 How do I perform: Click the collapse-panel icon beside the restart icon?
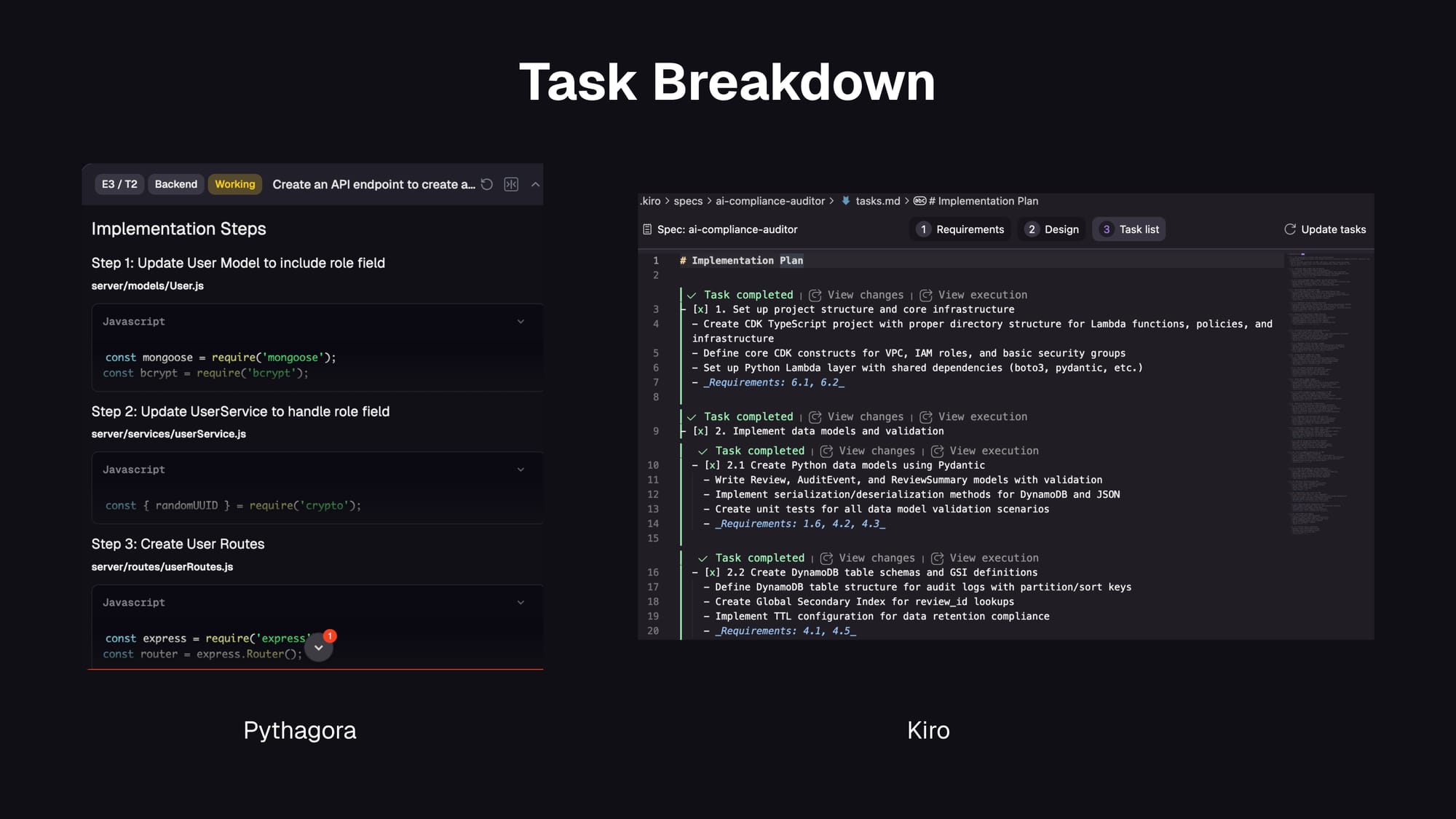[511, 184]
